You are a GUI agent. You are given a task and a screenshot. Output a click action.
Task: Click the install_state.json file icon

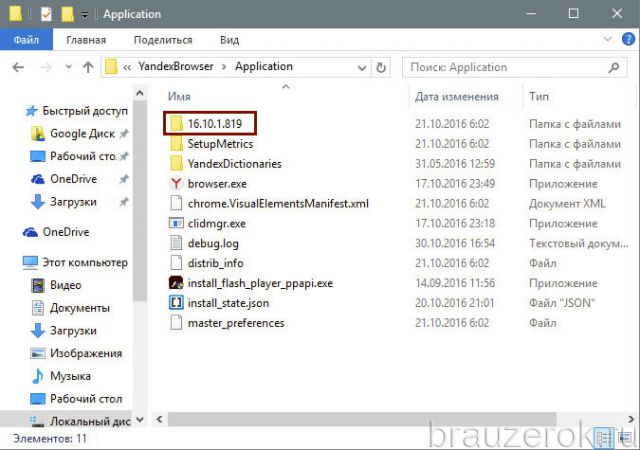176,303
